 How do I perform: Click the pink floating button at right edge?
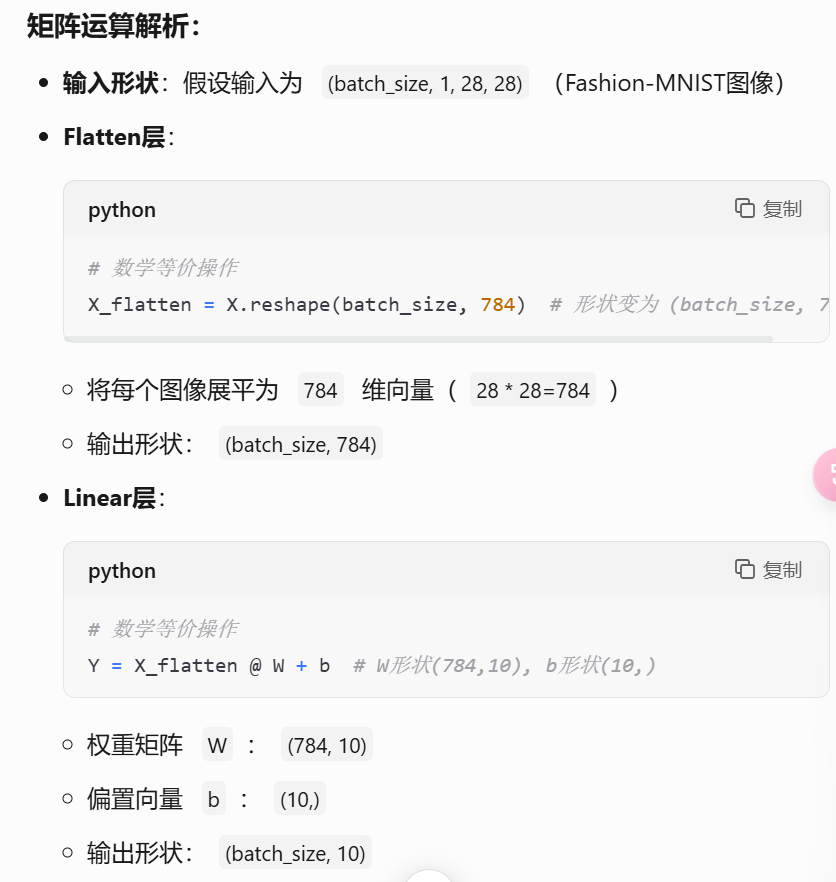click(x=826, y=475)
